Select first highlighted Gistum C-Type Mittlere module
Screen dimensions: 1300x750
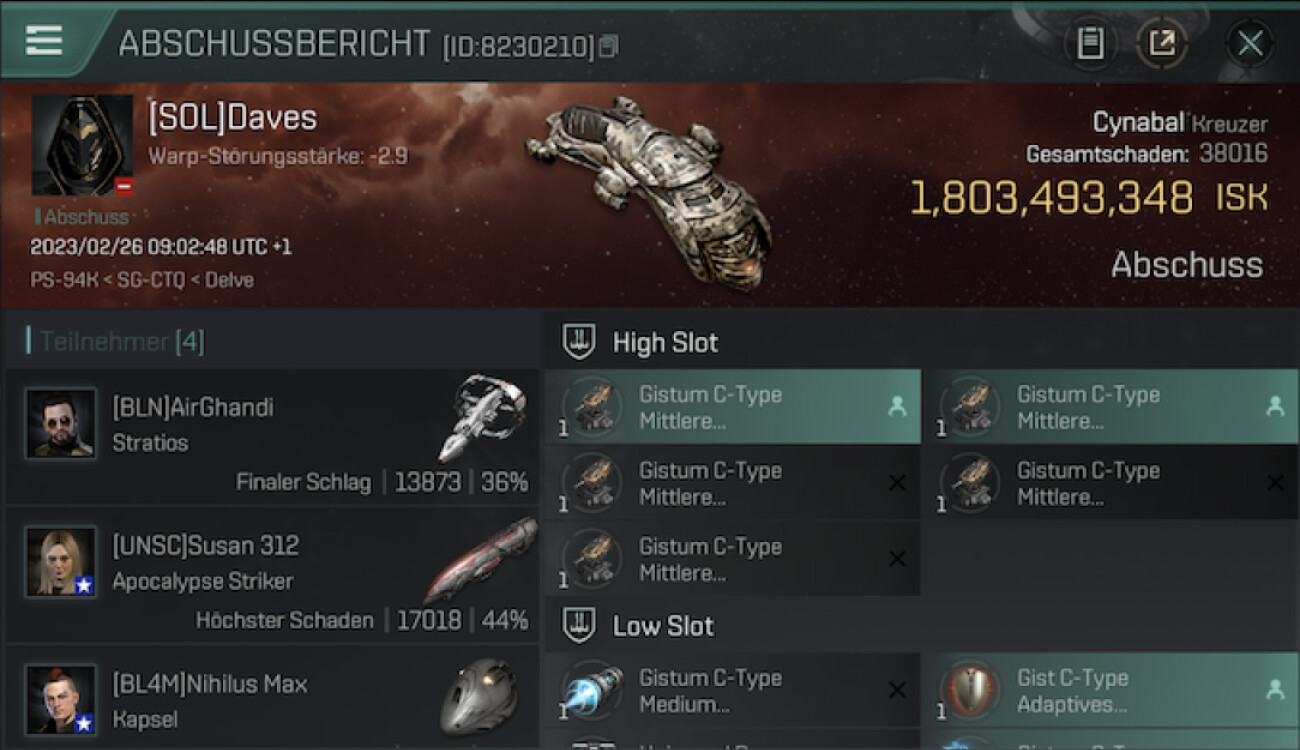coord(733,407)
